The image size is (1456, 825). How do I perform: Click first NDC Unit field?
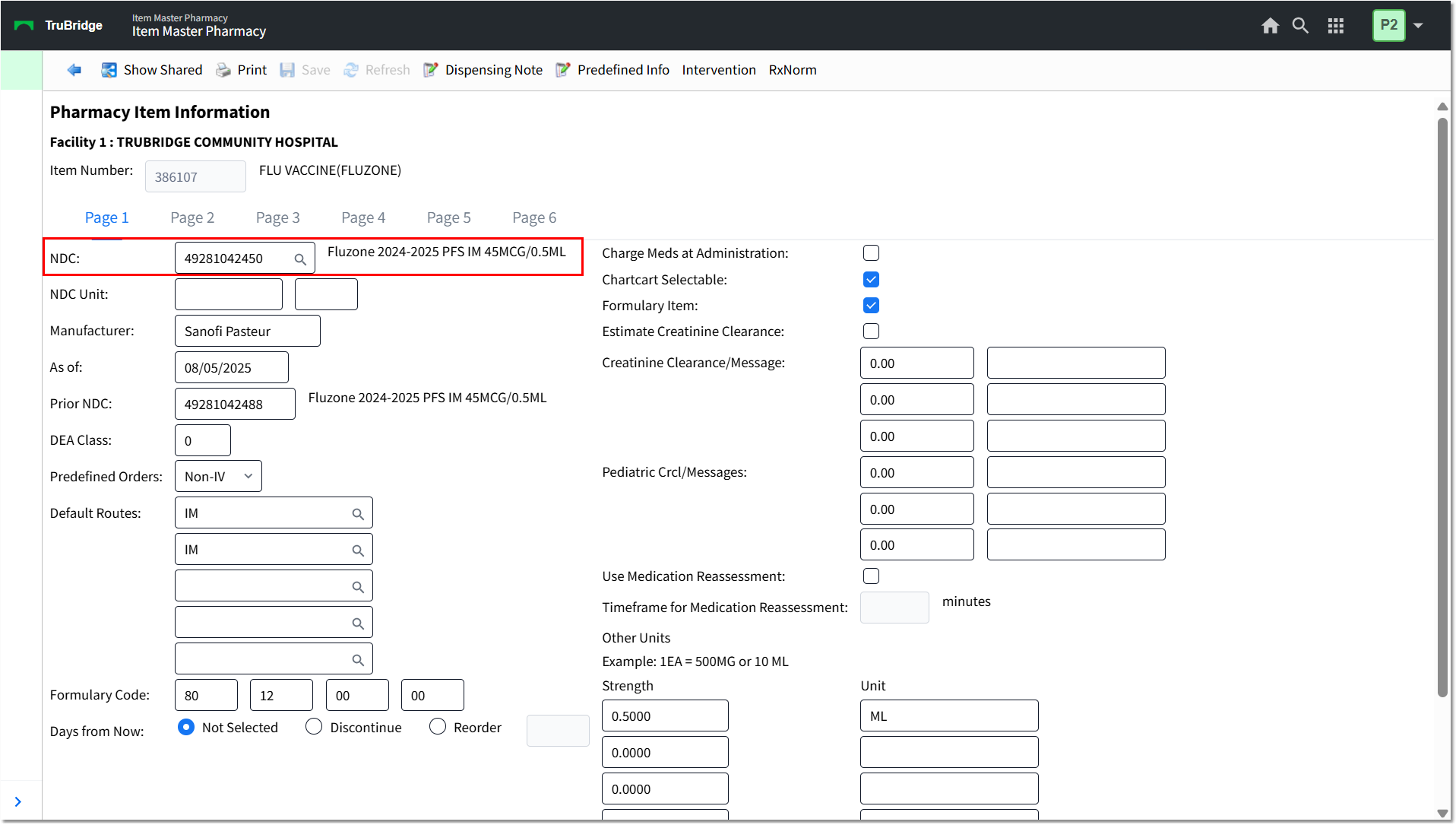point(229,294)
